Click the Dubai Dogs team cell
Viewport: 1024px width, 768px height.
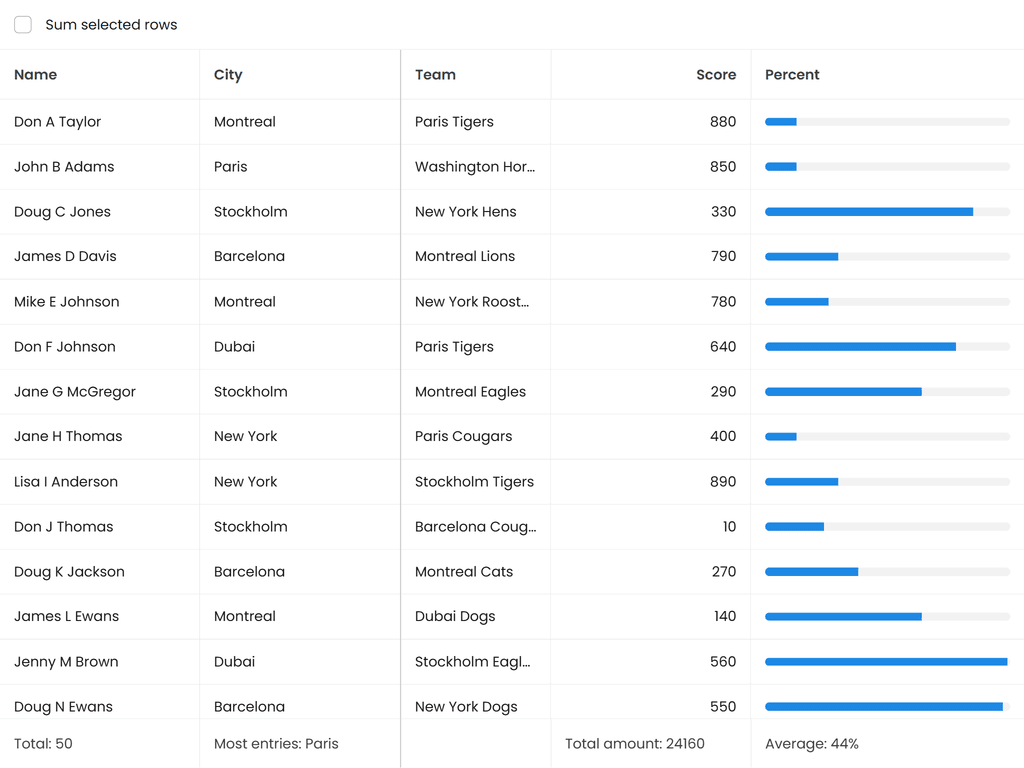455,617
